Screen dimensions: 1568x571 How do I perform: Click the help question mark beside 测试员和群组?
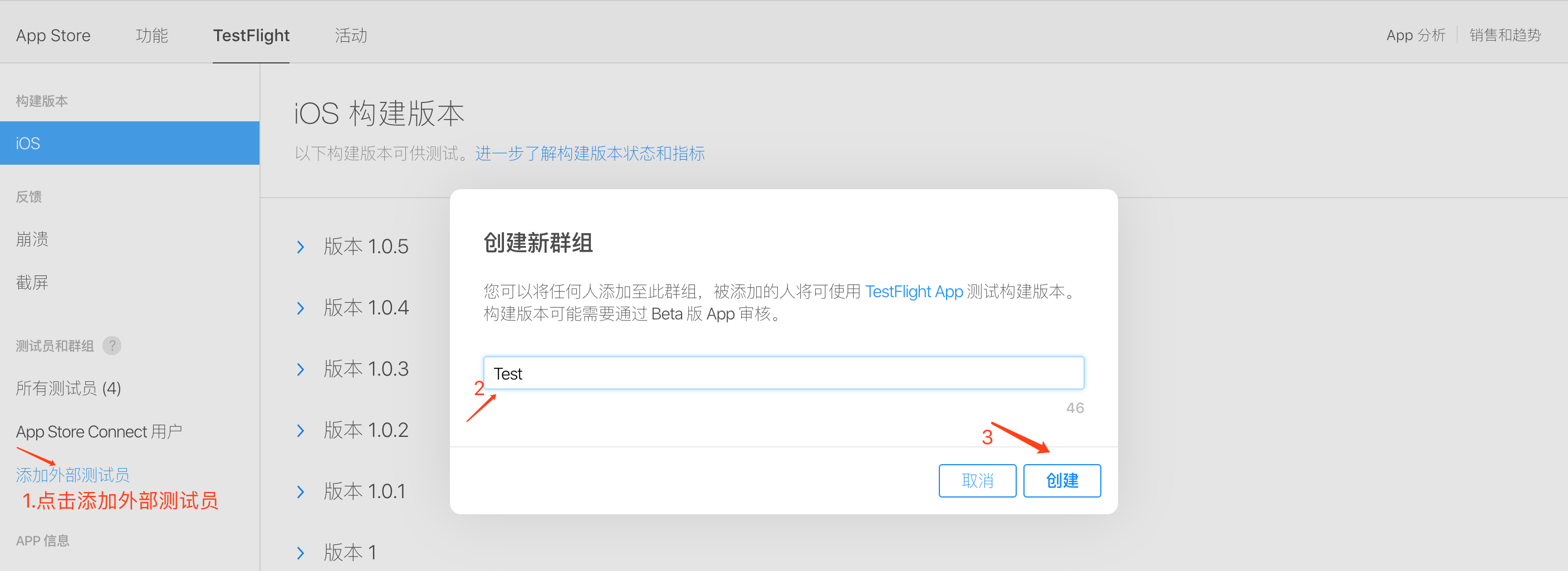point(112,346)
